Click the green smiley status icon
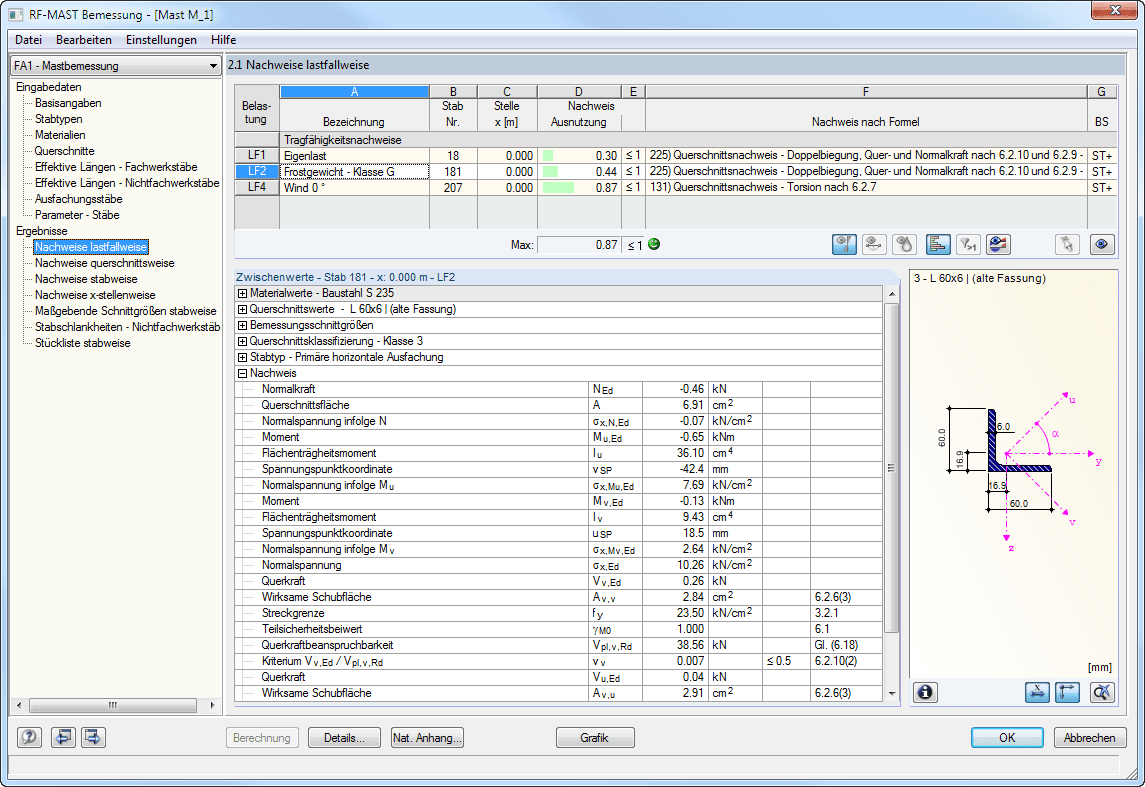Viewport: 1145px width, 787px height. (654, 245)
